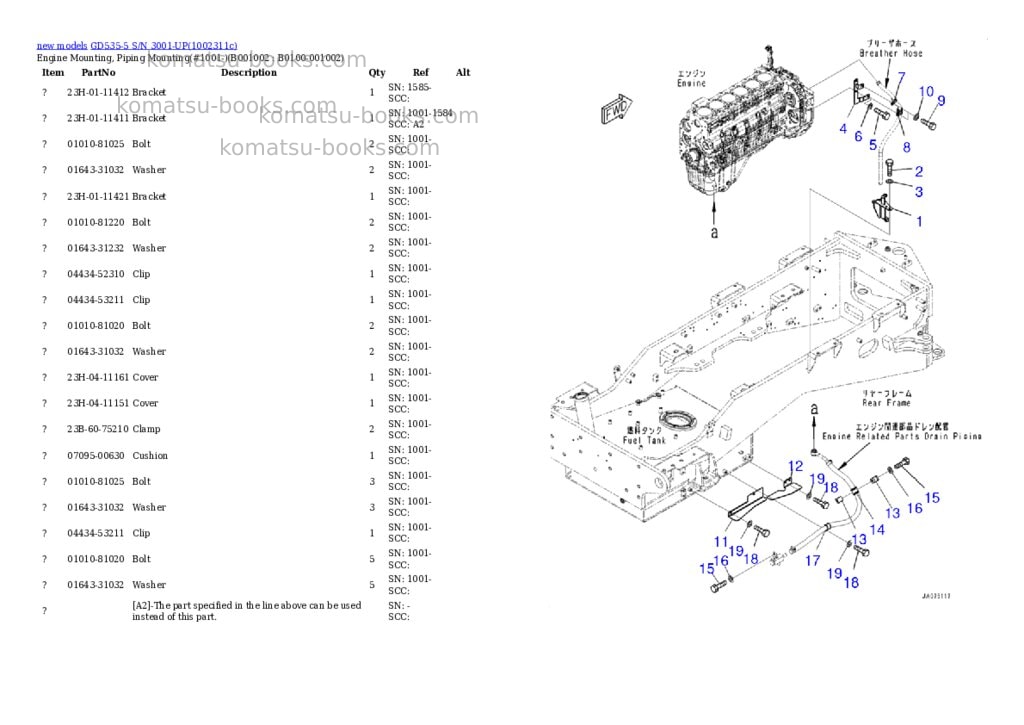Click callout number 8 in diagram
The image size is (1024, 725).
tap(906, 148)
